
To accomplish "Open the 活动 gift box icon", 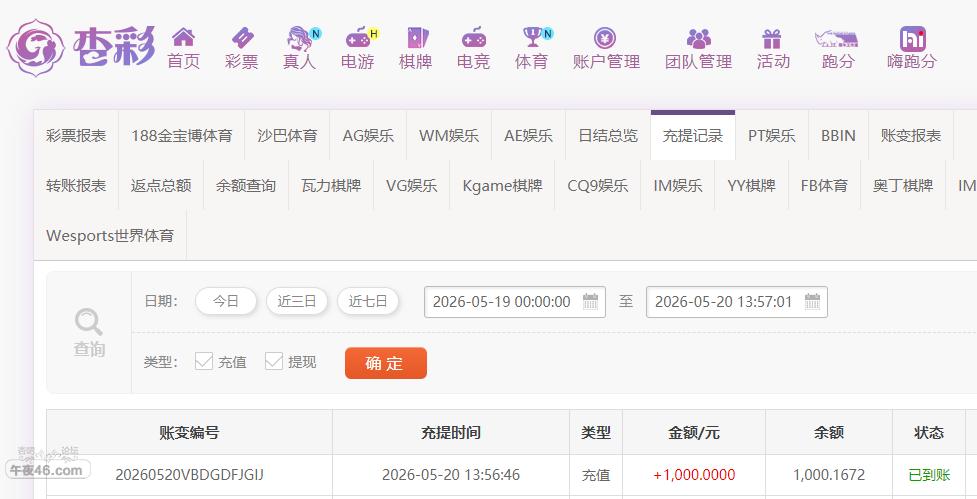I will click(x=771, y=39).
